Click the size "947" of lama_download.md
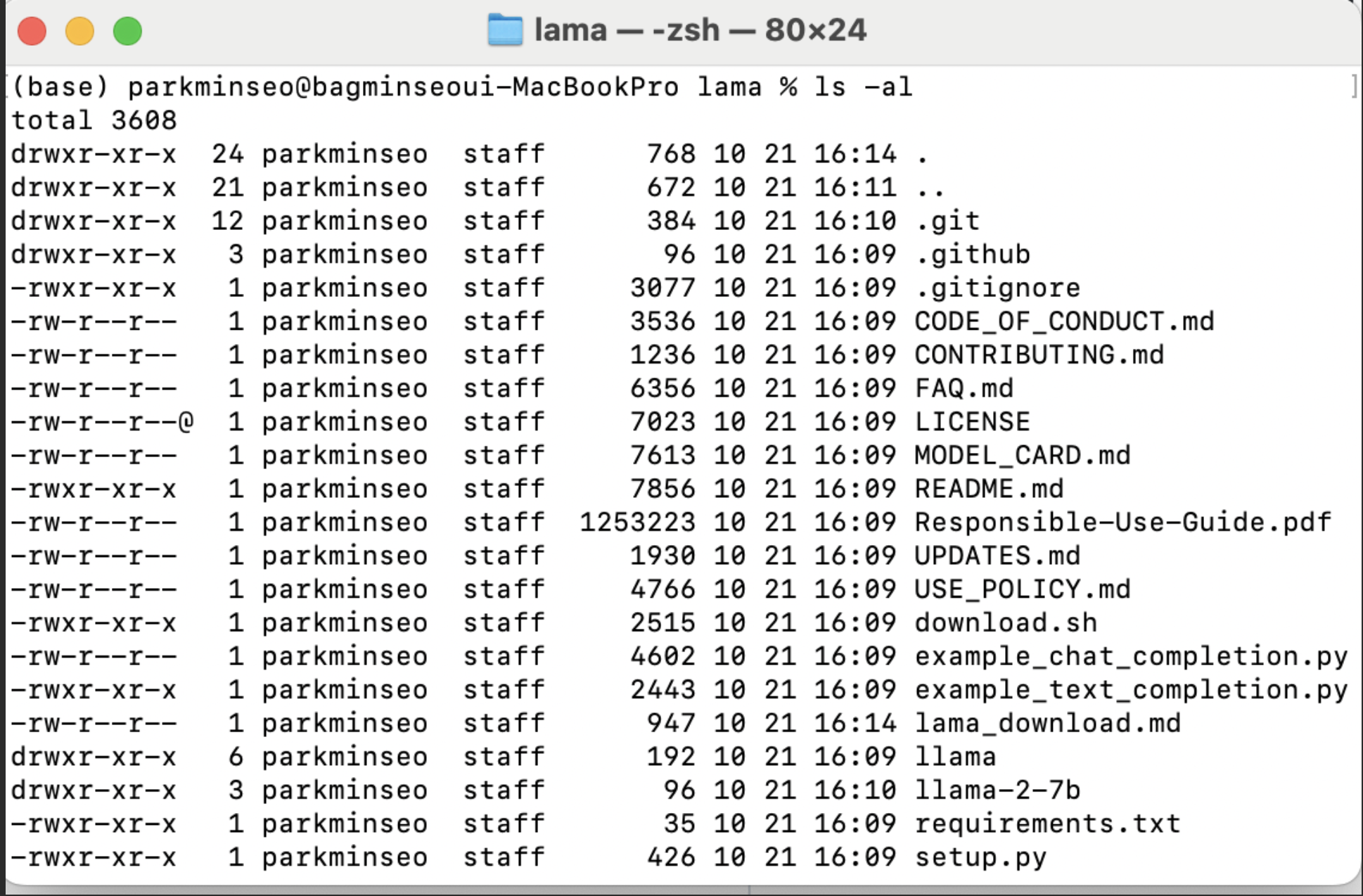 (x=672, y=724)
